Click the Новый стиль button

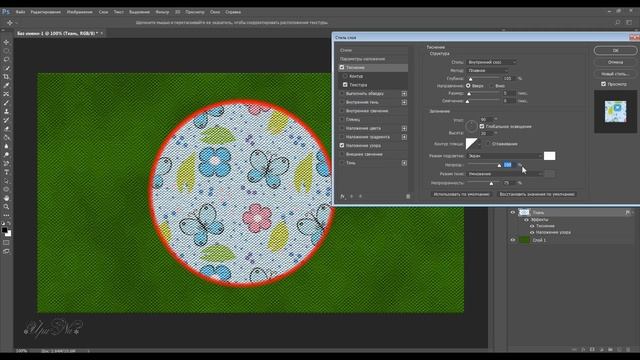(x=615, y=74)
